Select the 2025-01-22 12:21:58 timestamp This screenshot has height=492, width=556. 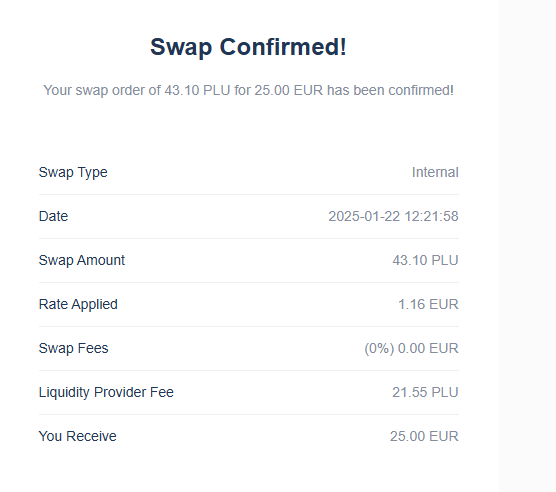tap(393, 216)
